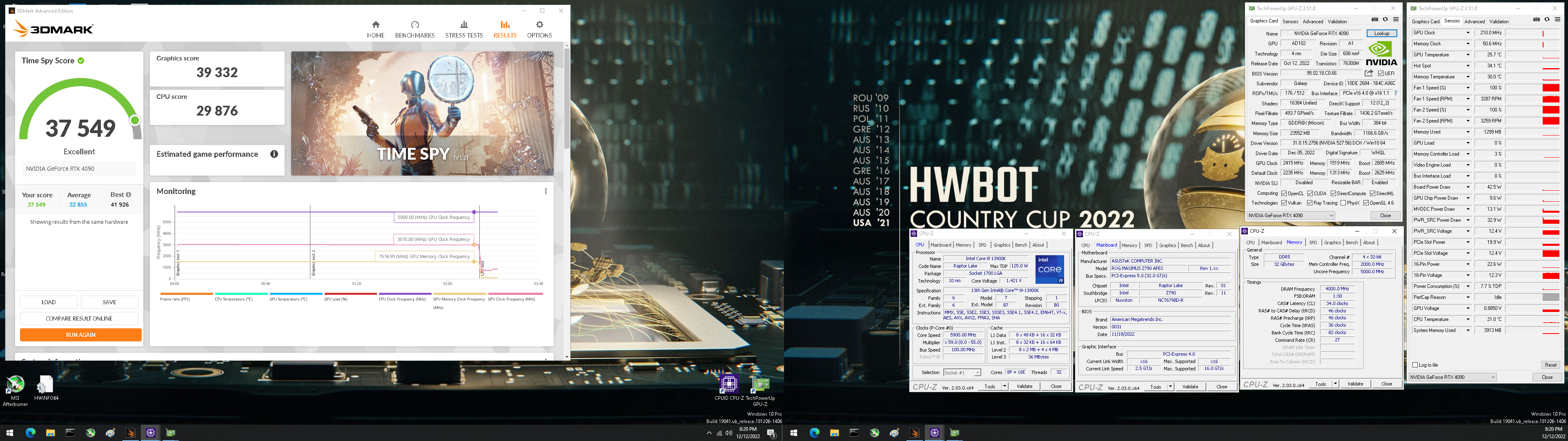Open Microsoft Edge from left taskbar
The width and height of the screenshot is (1568, 441).
[31, 433]
